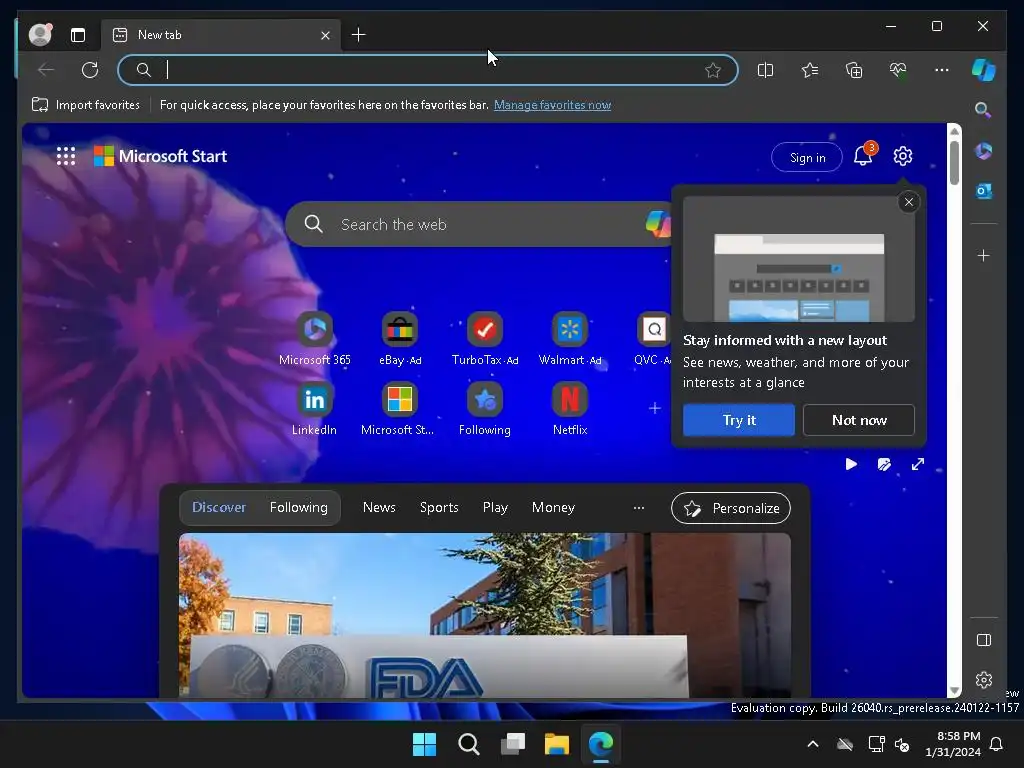
Task: Open Outlook in the sidebar
Action: point(984,191)
